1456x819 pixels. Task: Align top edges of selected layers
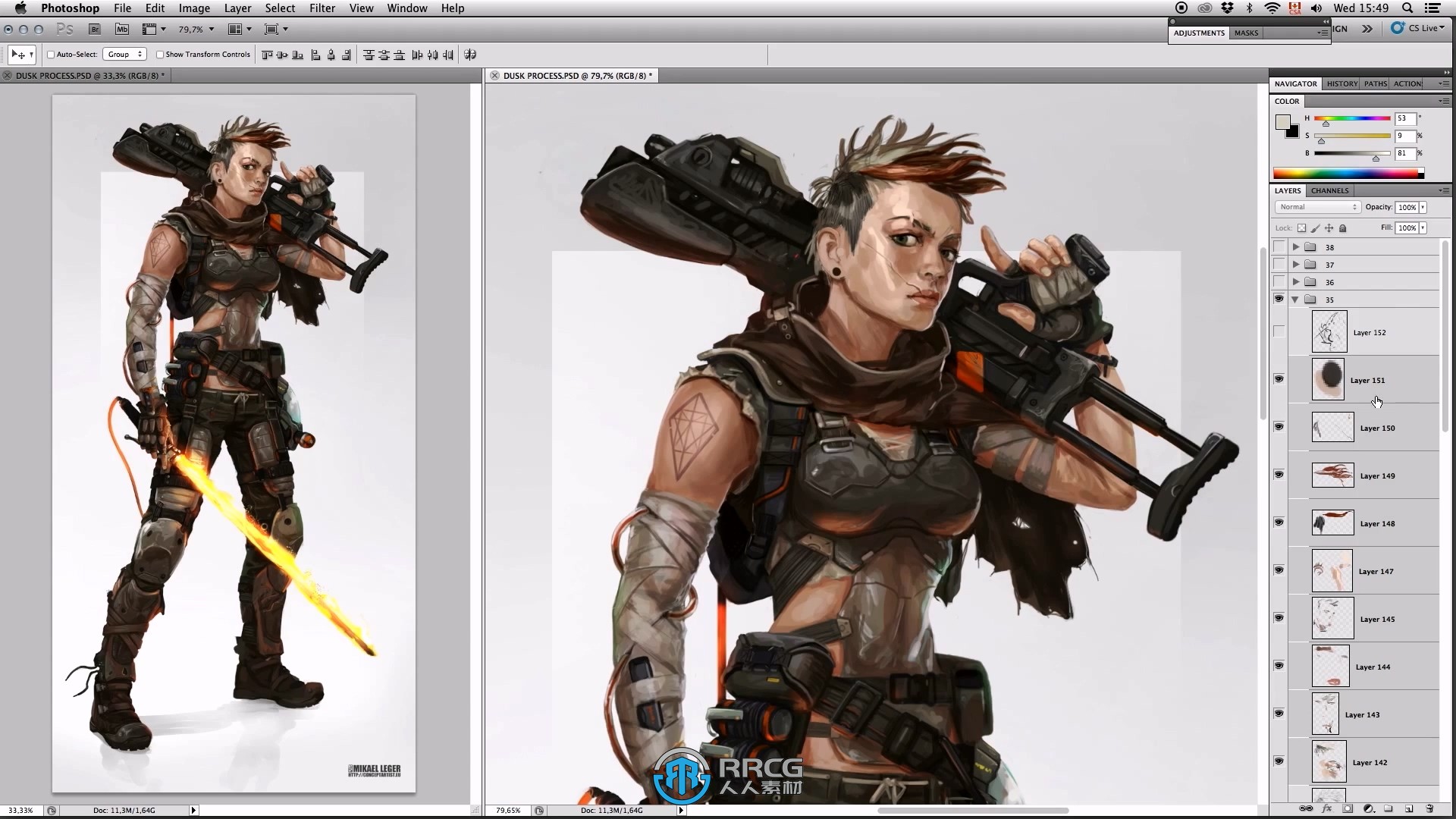click(267, 55)
